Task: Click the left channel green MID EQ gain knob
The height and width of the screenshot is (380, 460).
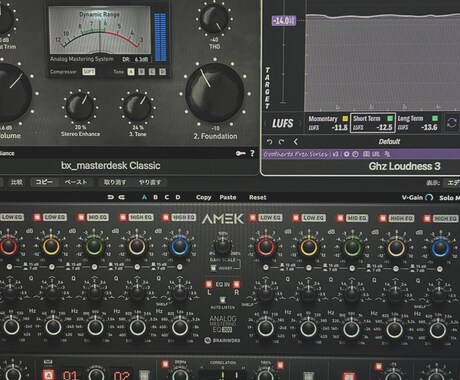Action: (x=94, y=247)
